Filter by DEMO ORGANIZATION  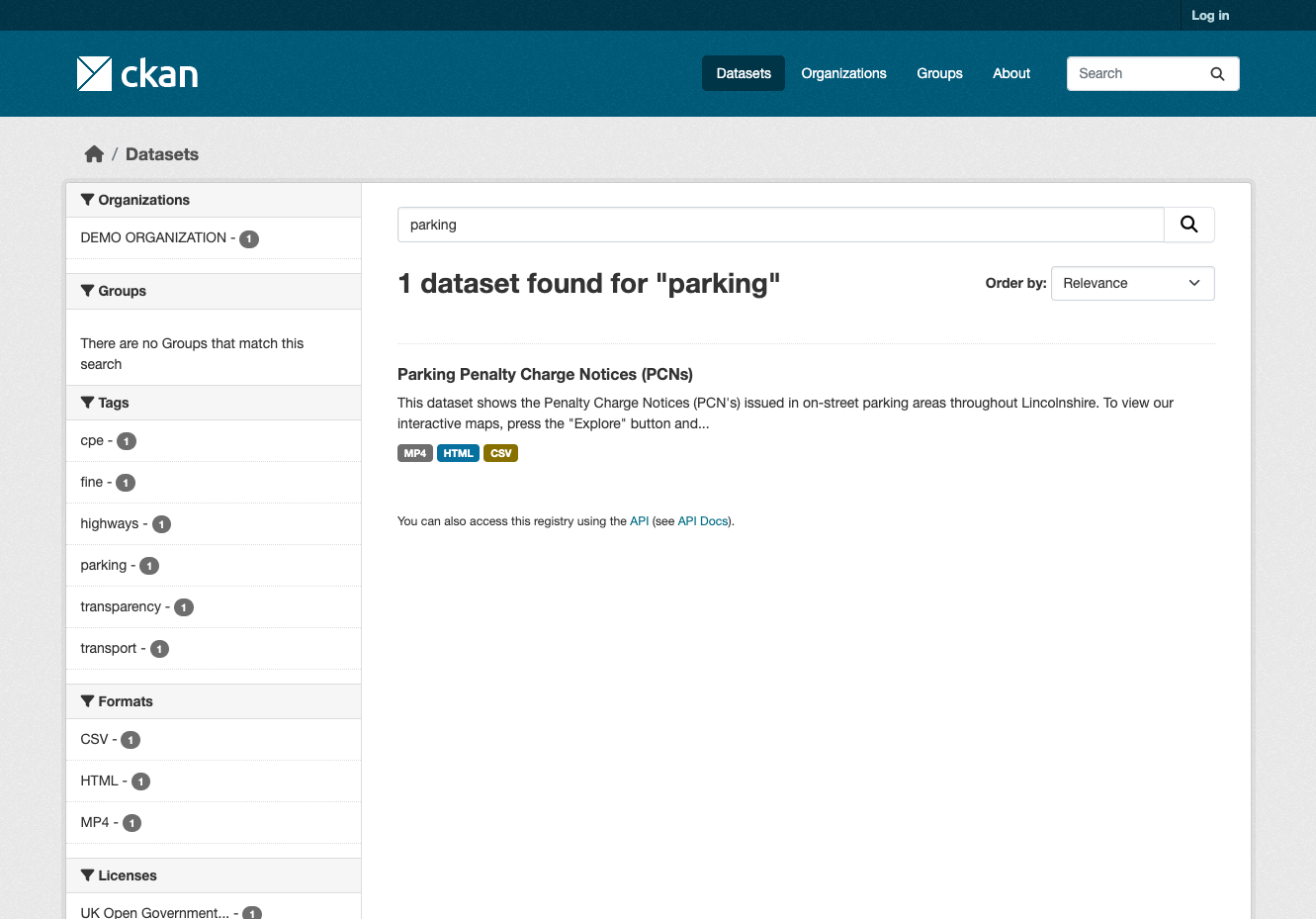pos(214,238)
